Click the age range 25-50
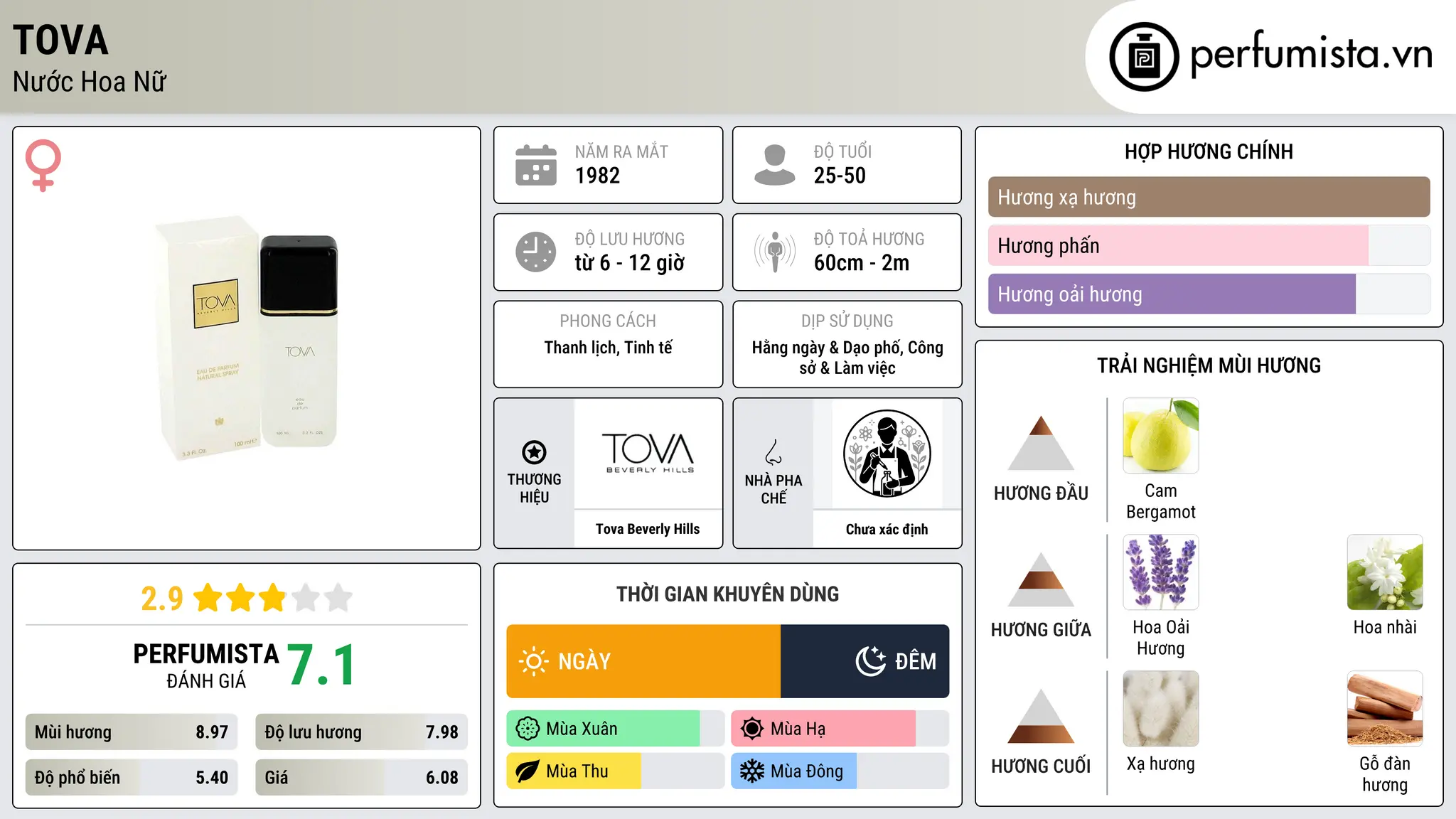 [840, 176]
